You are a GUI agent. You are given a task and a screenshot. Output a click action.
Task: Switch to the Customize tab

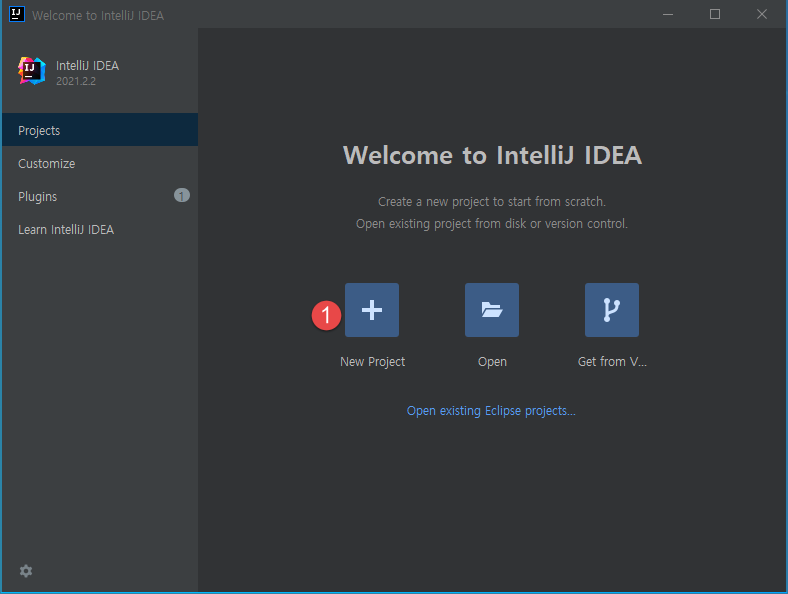[100, 163]
